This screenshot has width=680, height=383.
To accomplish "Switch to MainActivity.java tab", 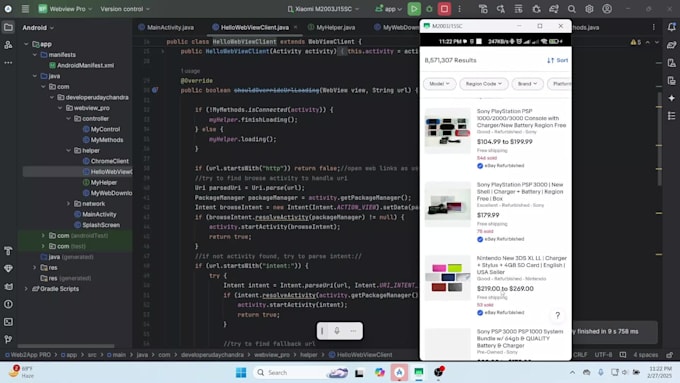I will coord(166,27).
